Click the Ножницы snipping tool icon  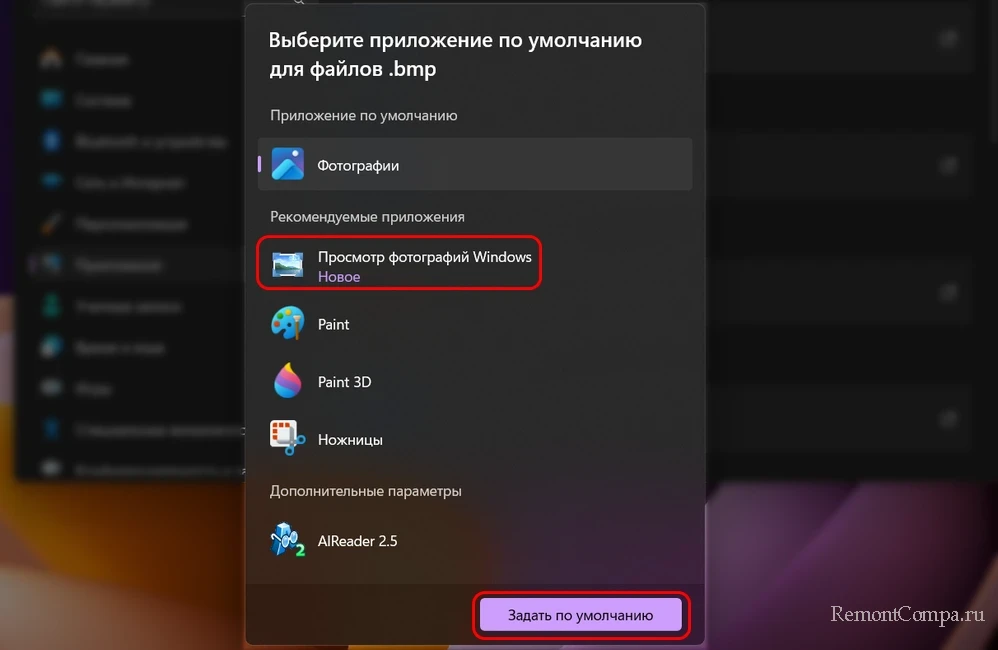pyautogui.click(x=288, y=438)
